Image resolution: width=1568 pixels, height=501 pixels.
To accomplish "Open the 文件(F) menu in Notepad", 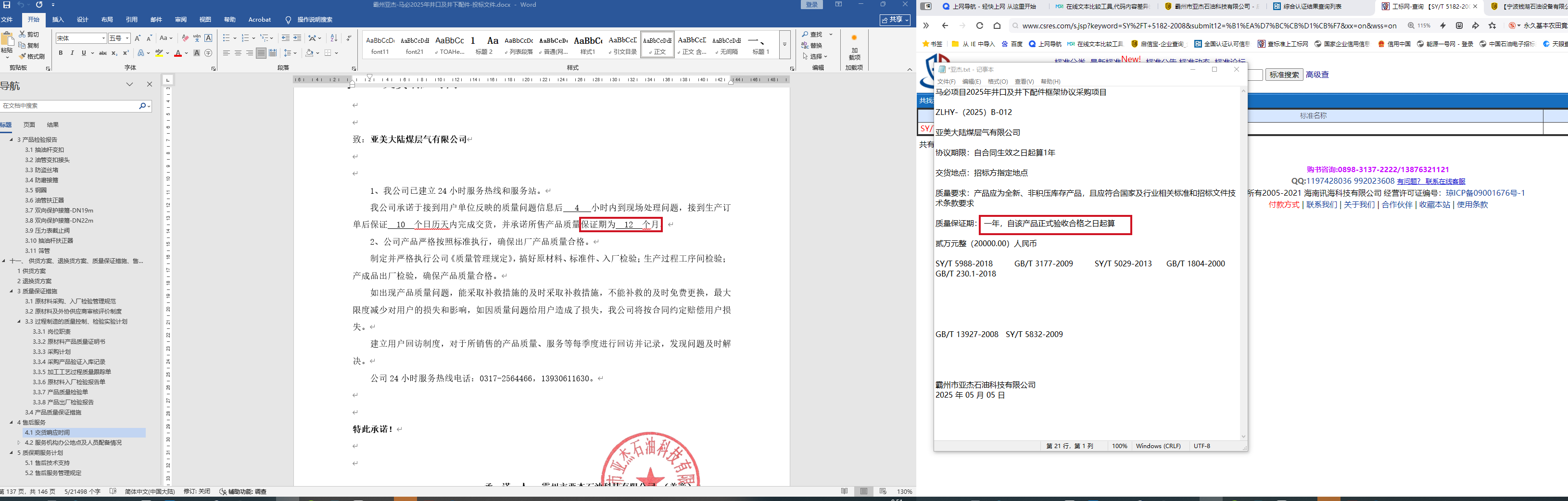I will pyautogui.click(x=947, y=82).
